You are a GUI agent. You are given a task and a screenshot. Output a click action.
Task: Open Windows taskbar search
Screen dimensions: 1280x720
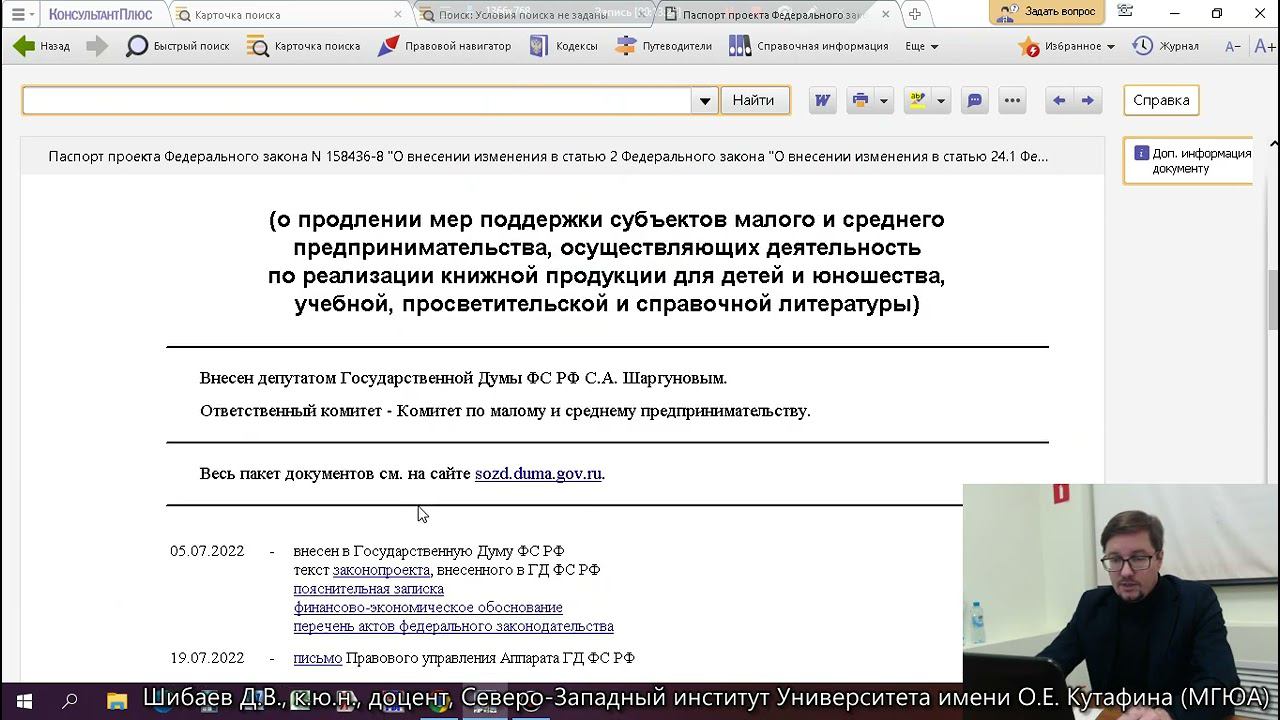[x=70, y=700]
